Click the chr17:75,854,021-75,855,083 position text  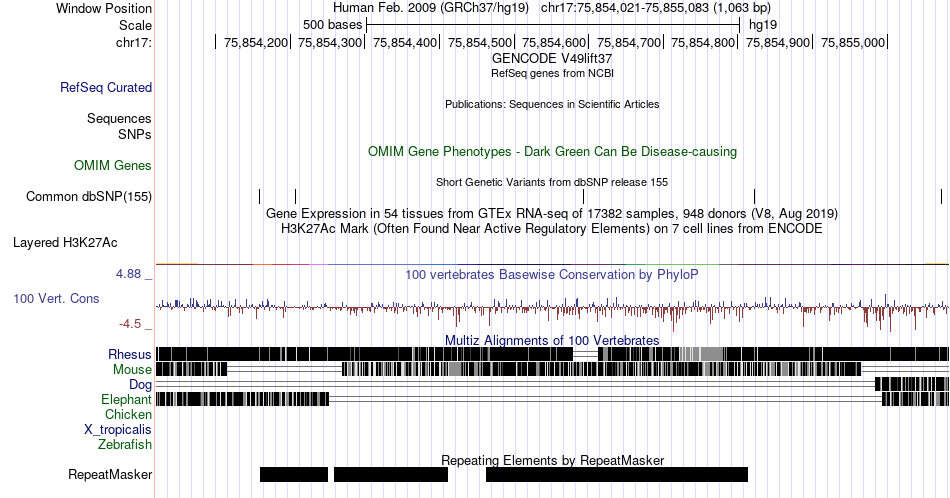point(656,8)
